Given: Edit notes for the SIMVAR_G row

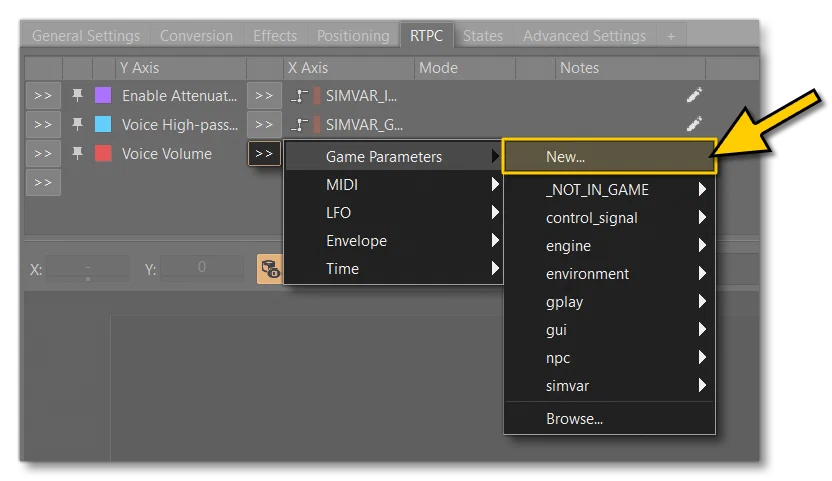Looking at the screenshot, I should (x=694, y=124).
